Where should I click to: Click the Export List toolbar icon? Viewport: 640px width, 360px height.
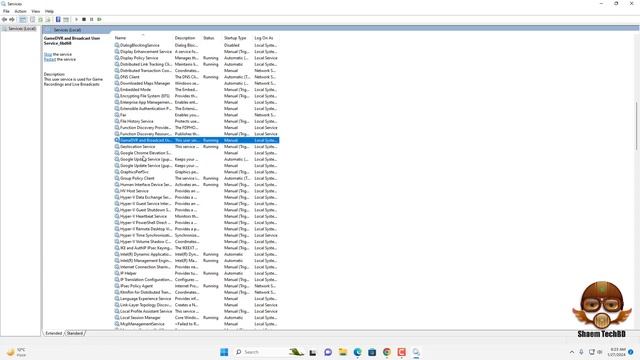(x=48, y=20)
